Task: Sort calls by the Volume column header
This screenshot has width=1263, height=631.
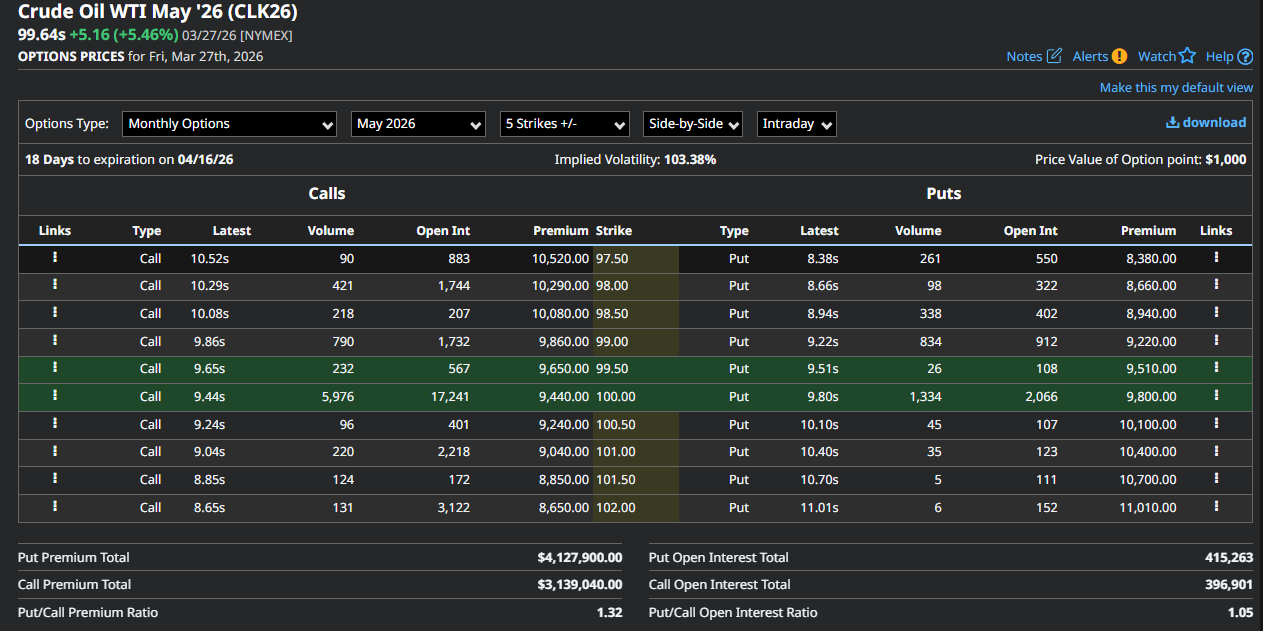Action: coord(330,231)
